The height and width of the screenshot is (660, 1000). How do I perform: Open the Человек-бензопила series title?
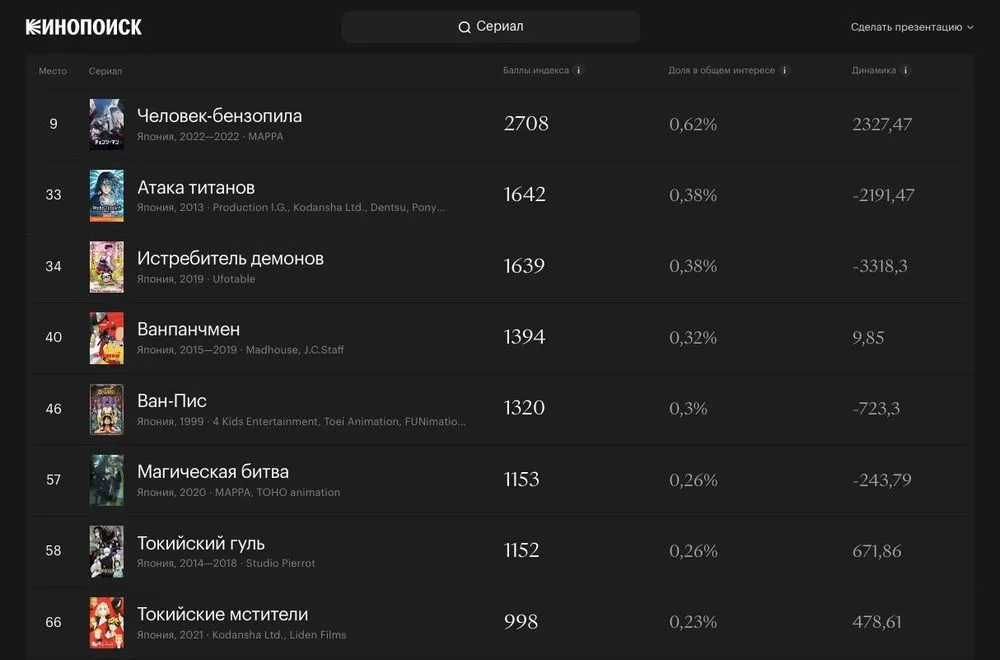[x=219, y=116]
